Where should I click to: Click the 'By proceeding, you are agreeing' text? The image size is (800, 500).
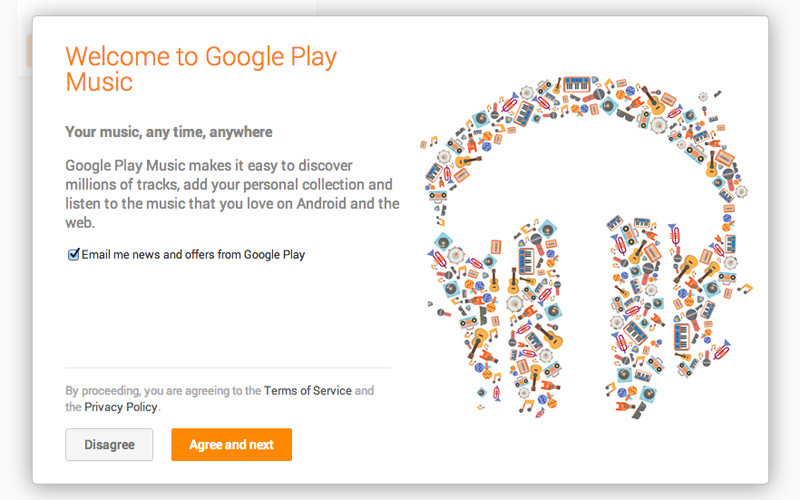pyautogui.click(x=163, y=391)
